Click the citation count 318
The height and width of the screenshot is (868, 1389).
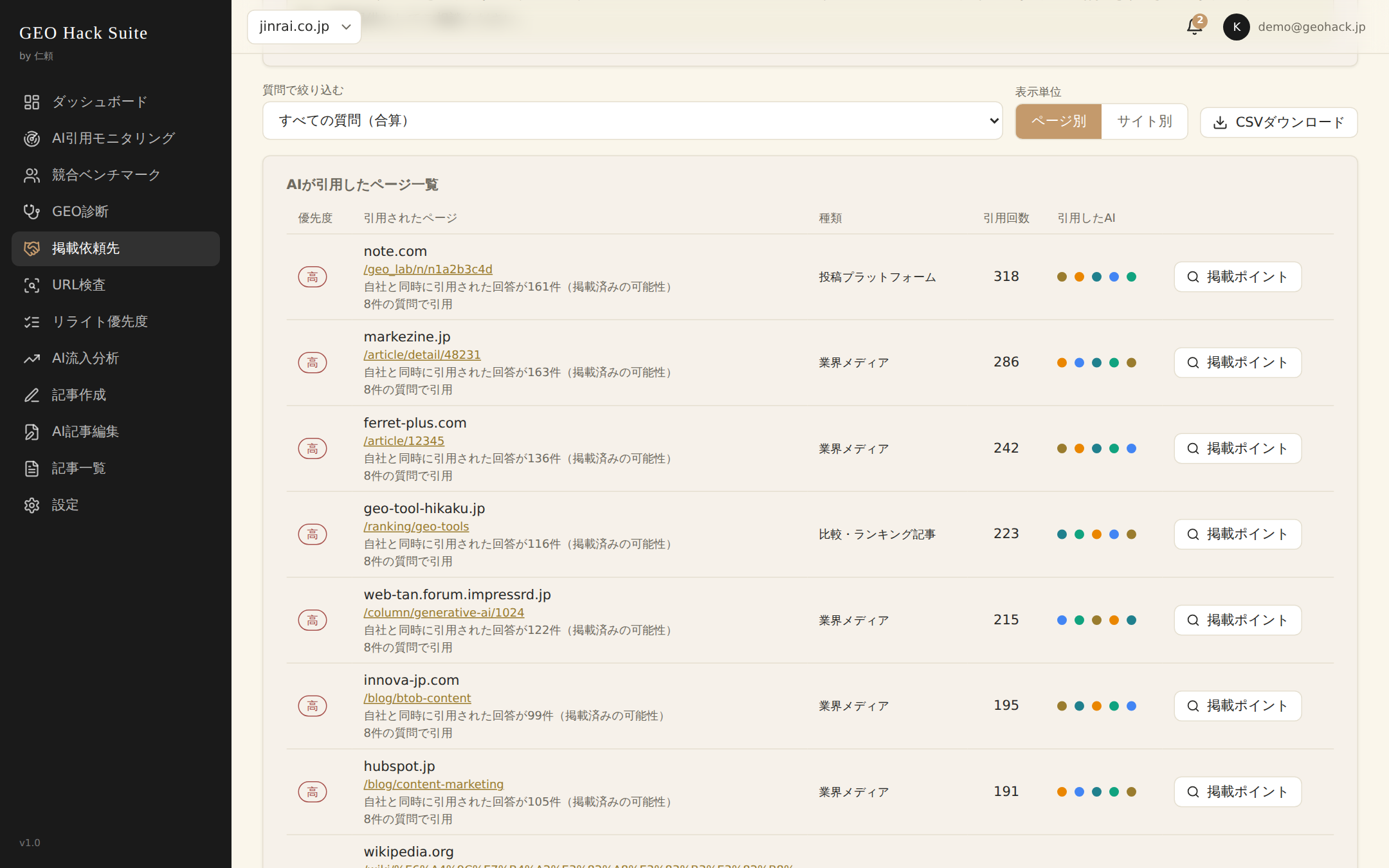tap(1006, 276)
